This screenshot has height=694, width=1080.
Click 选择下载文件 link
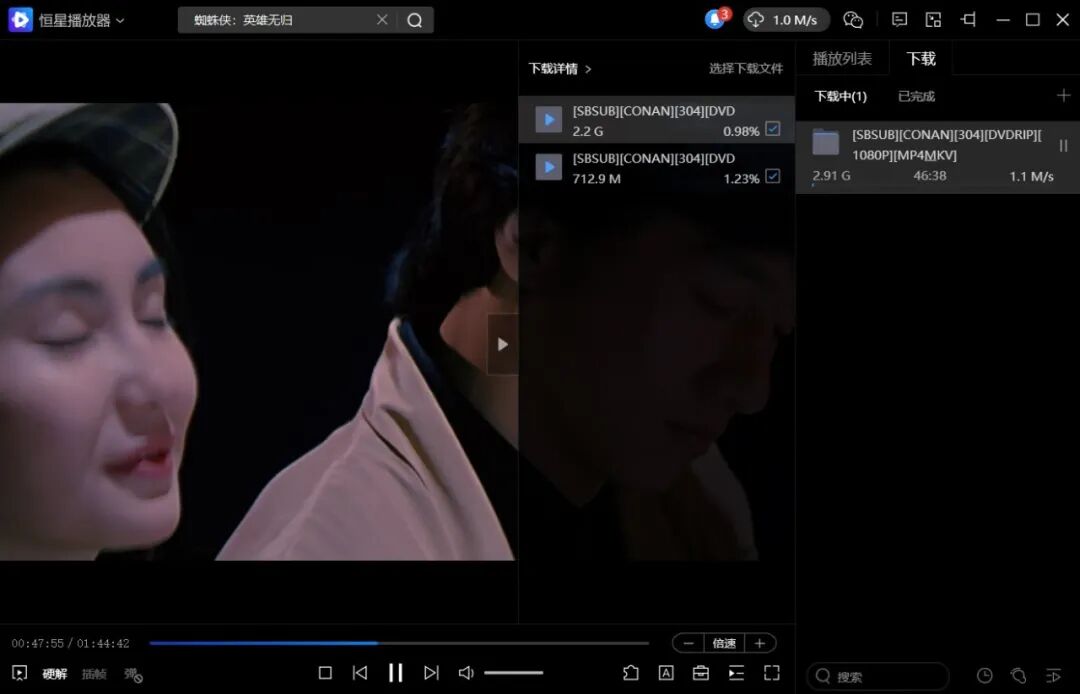(x=746, y=68)
